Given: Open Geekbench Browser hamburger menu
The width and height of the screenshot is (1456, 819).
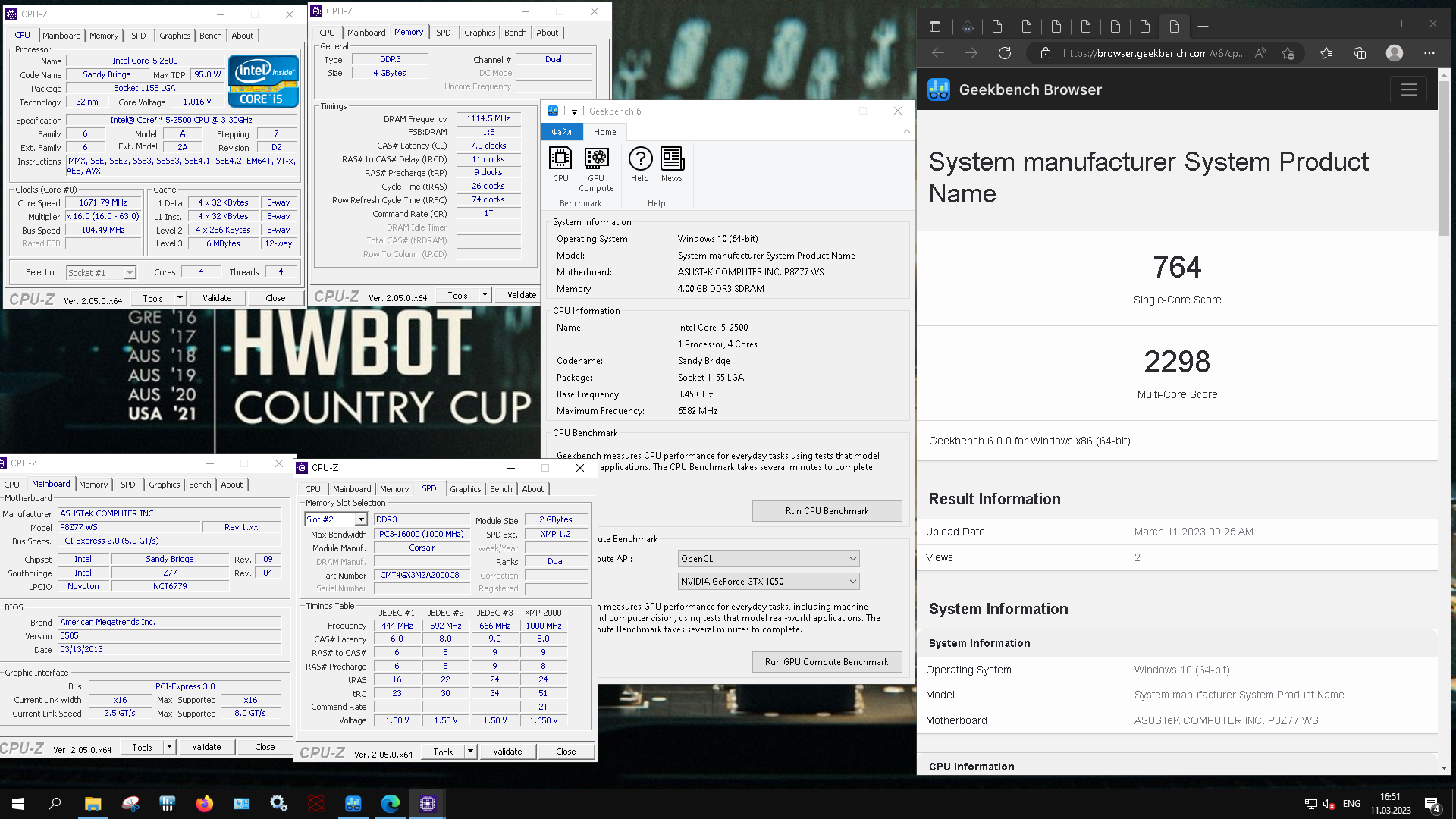Looking at the screenshot, I should pyautogui.click(x=1409, y=90).
